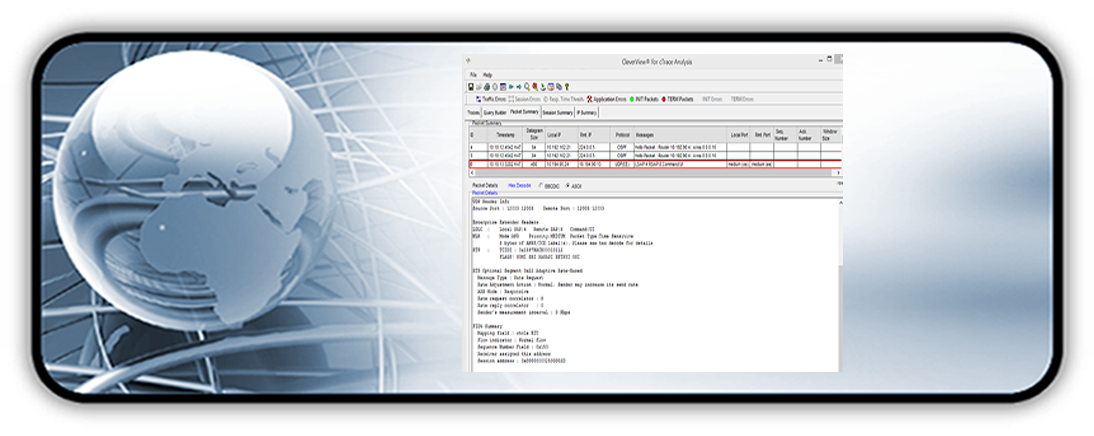
Task: Select the Packet Details tab
Action: [x=485, y=186]
